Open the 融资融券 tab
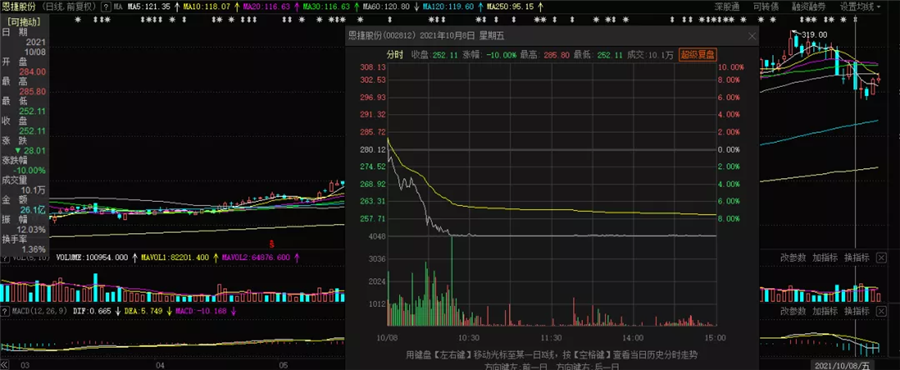Viewport: 900px width, 370px height. pos(808,7)
